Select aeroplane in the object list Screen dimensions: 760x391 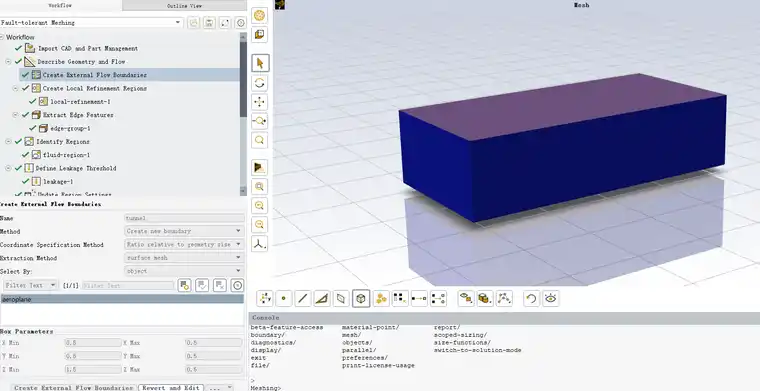(x=122, y=299)
